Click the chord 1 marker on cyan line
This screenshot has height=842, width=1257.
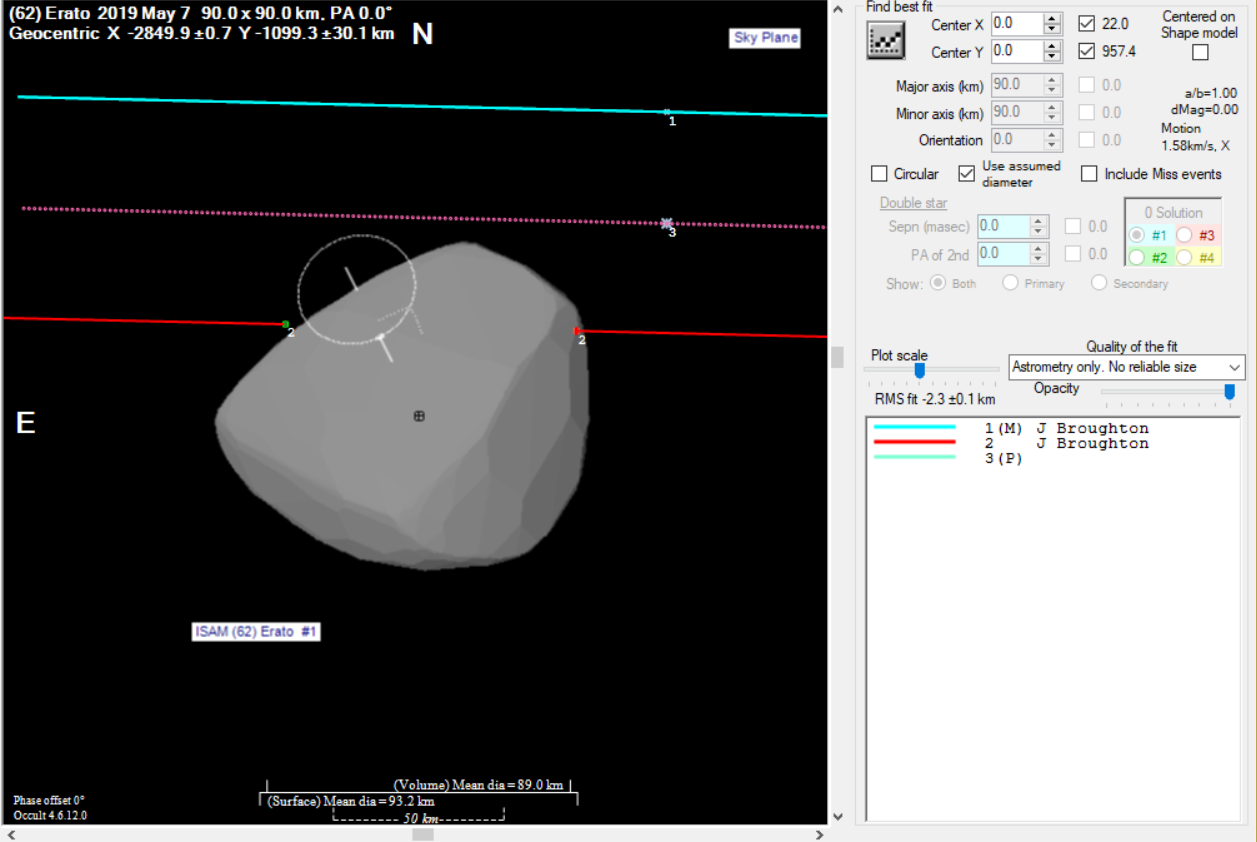[x=667, y=112]
